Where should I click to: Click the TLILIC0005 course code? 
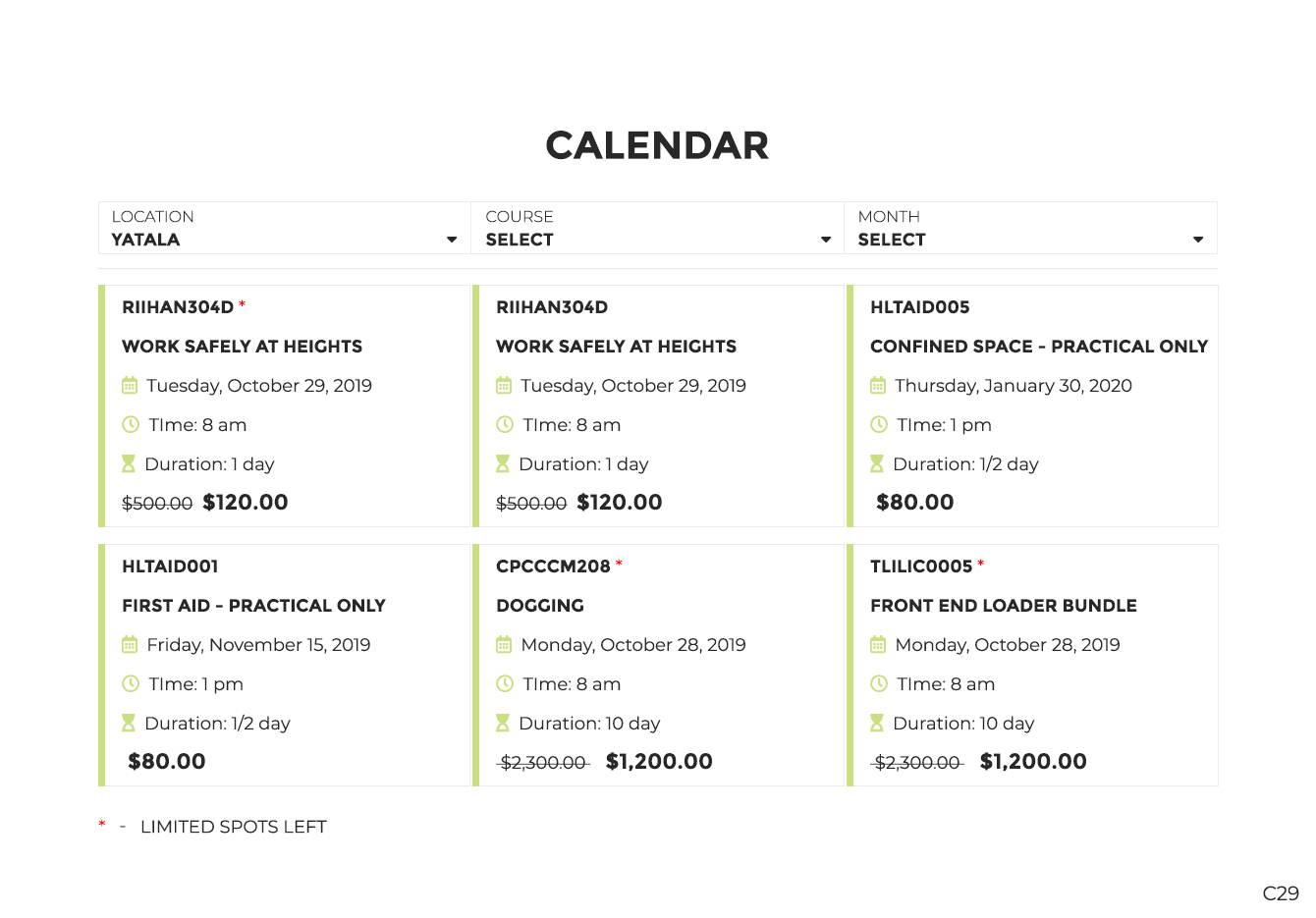pyautogui.click(x=921, y=567)
